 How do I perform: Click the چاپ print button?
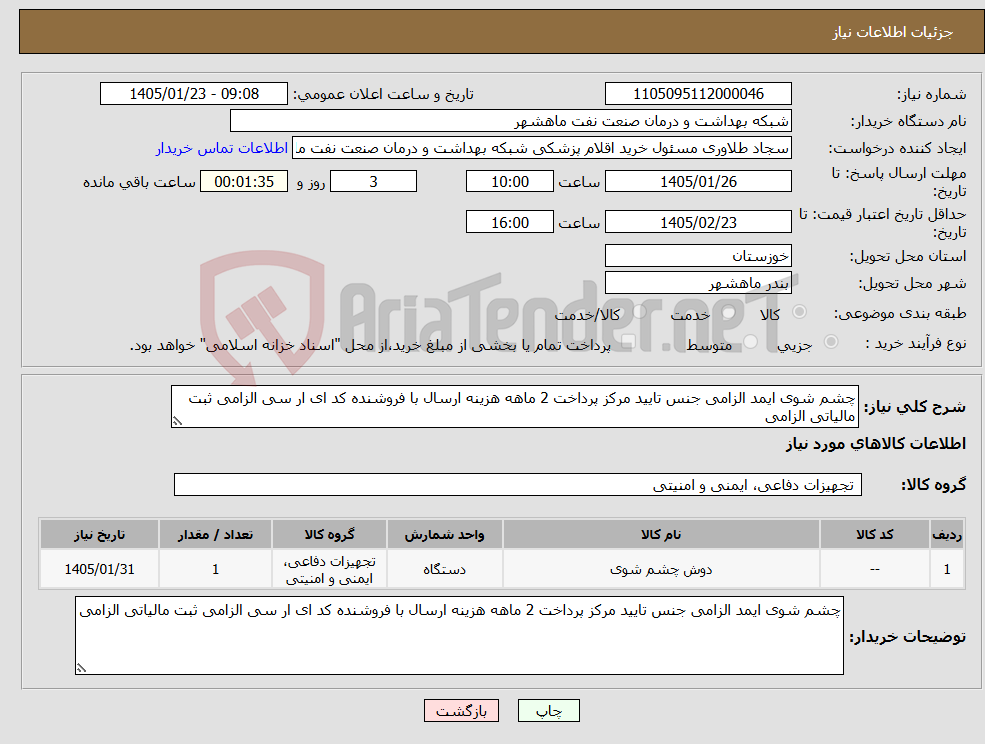click(548, 711)
